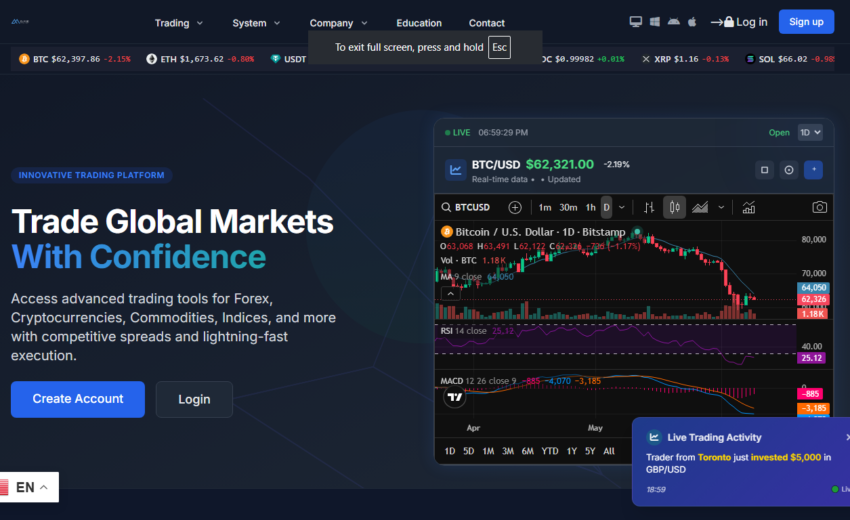Set chart range to 6M
850x520 pixels.
tap(527, 451)
